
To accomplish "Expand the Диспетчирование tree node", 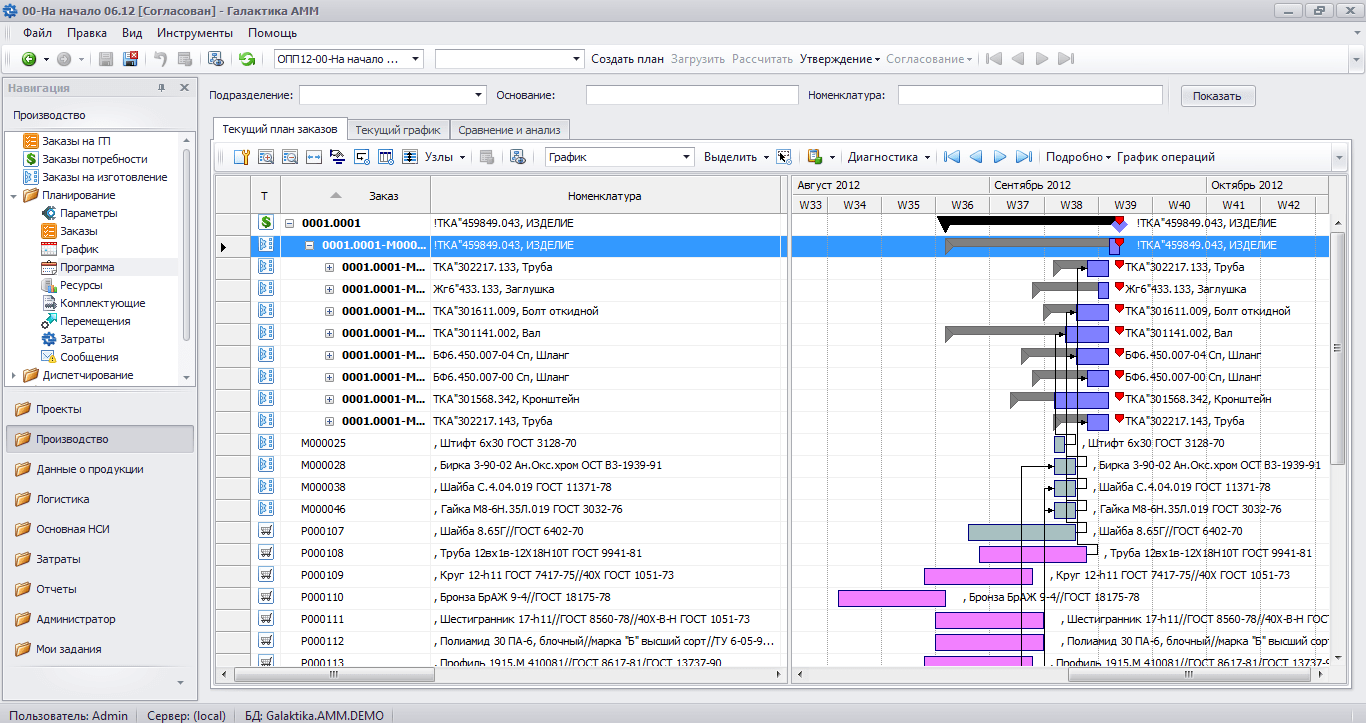I will (x=13, y=375).
